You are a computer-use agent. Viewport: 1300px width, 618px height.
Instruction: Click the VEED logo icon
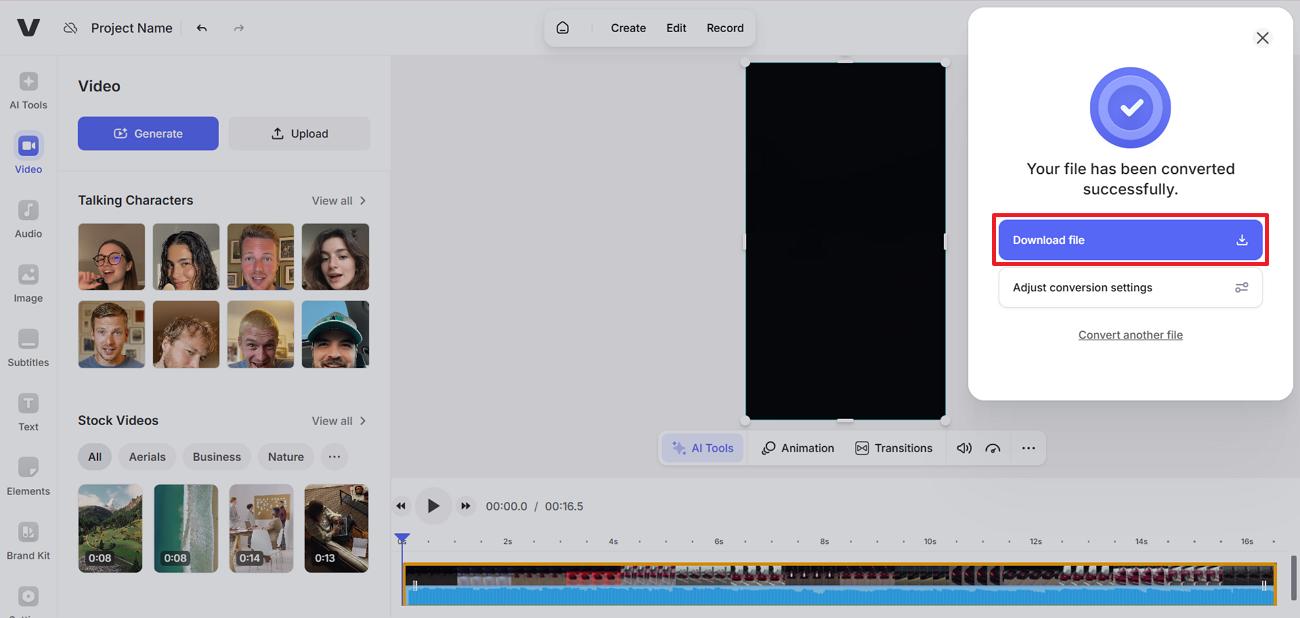point(28,28)
